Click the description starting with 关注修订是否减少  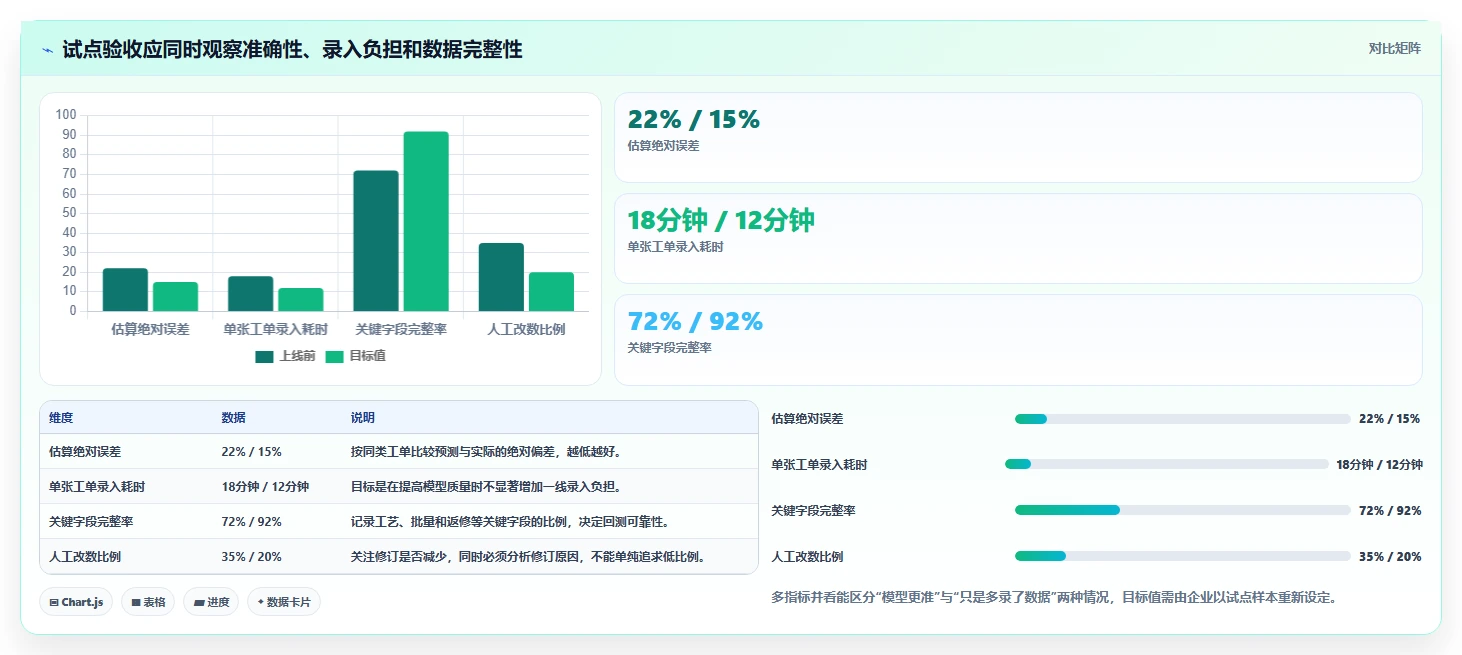(528, 557)
